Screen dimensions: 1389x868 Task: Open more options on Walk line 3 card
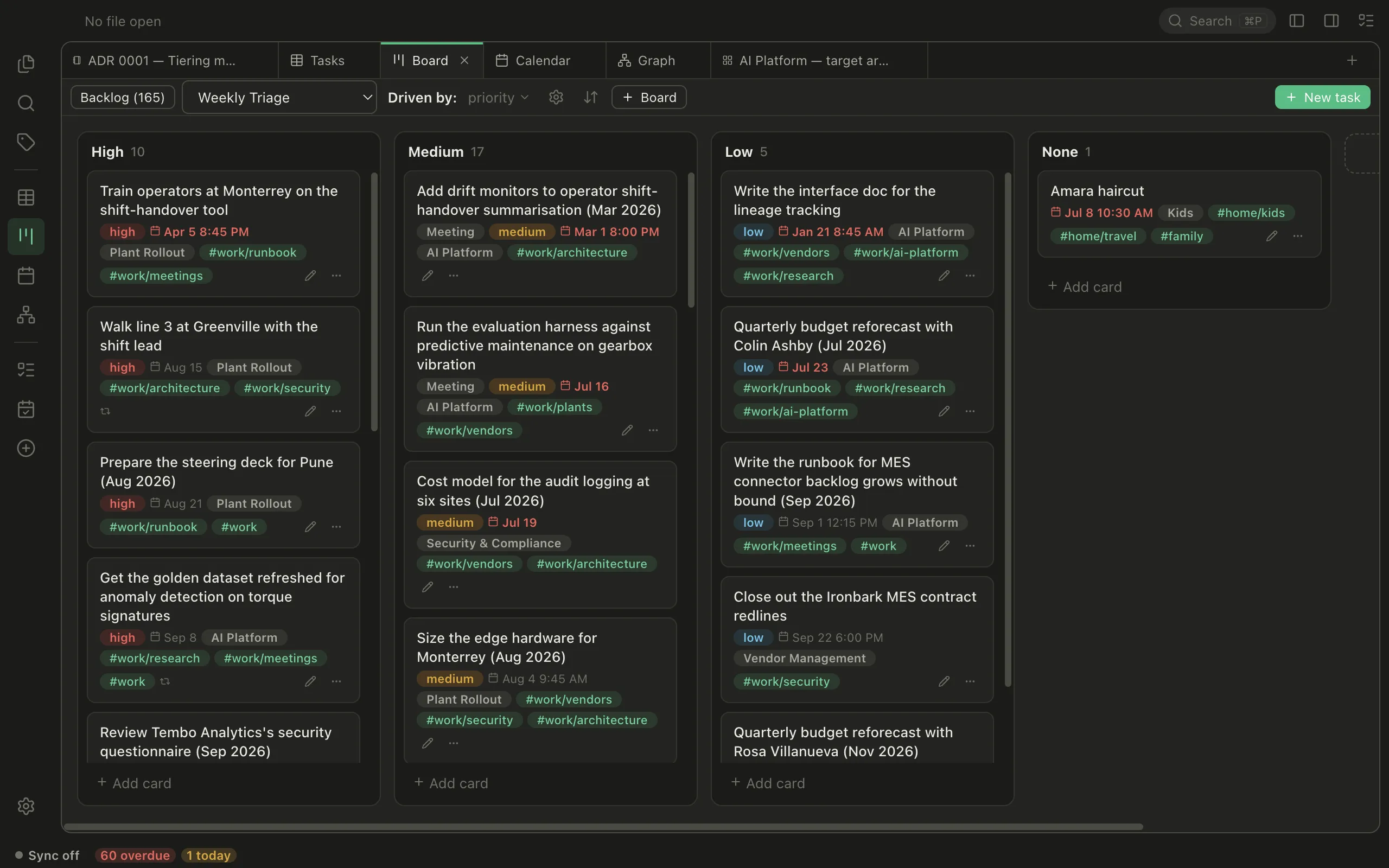tap(336, 411)
